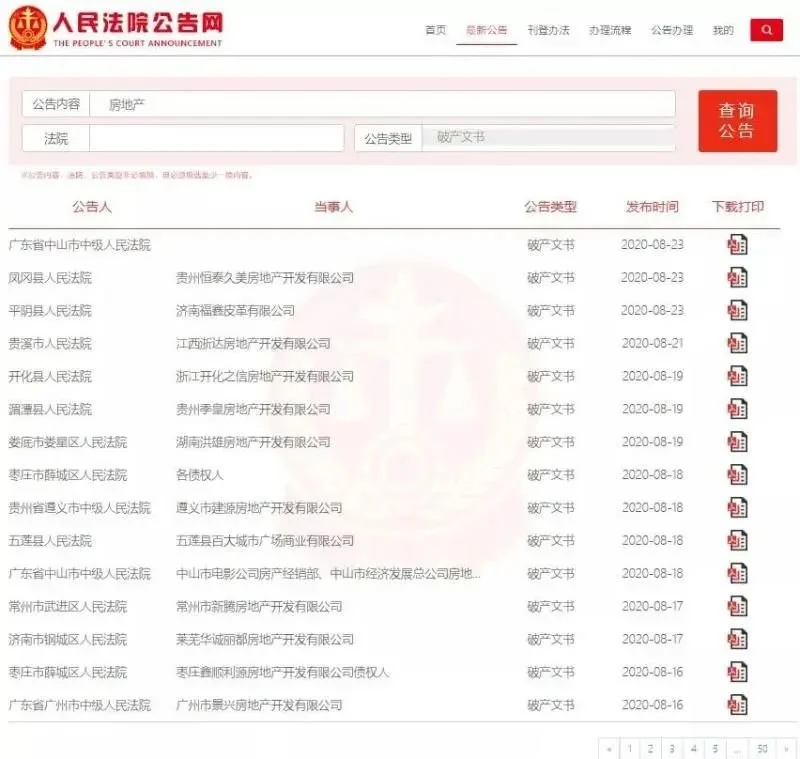Go to page 2 in pagination
The image size is (800, 759).
point(651,749)
